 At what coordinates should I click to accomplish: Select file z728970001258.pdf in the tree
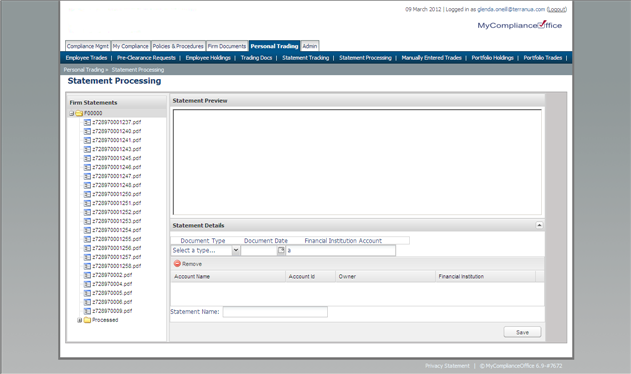[117, 266]
